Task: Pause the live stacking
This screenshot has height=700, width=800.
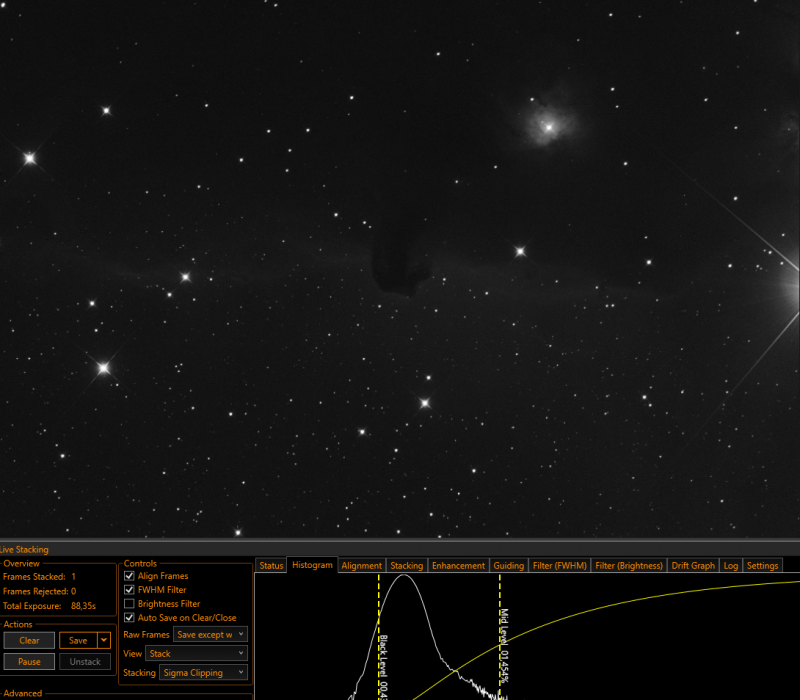Action: pos(29,662)
